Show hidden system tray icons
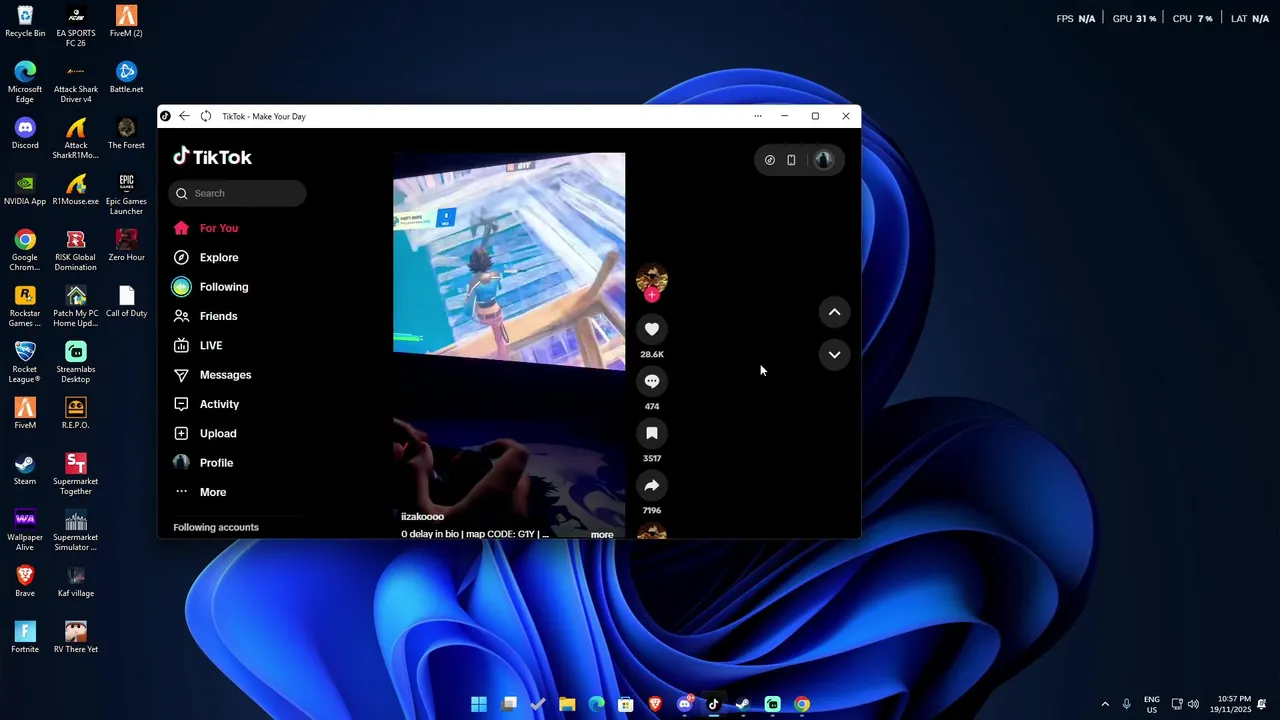Image resolution: width=1280 pixels, height=720 pixels. tap(1105, 704)
